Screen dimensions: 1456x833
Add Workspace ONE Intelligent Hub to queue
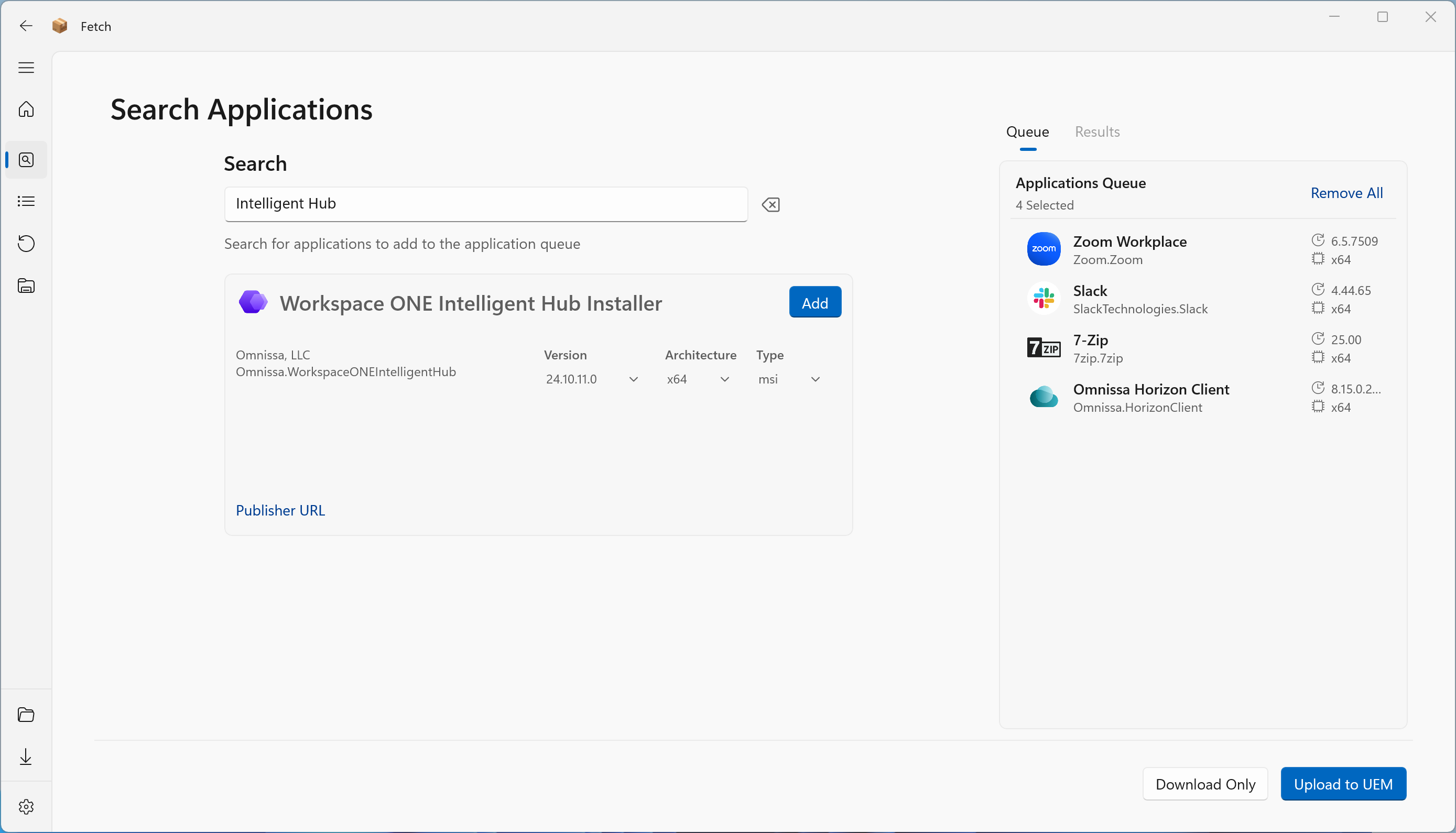pyautogui.click(x=814, y=303)
